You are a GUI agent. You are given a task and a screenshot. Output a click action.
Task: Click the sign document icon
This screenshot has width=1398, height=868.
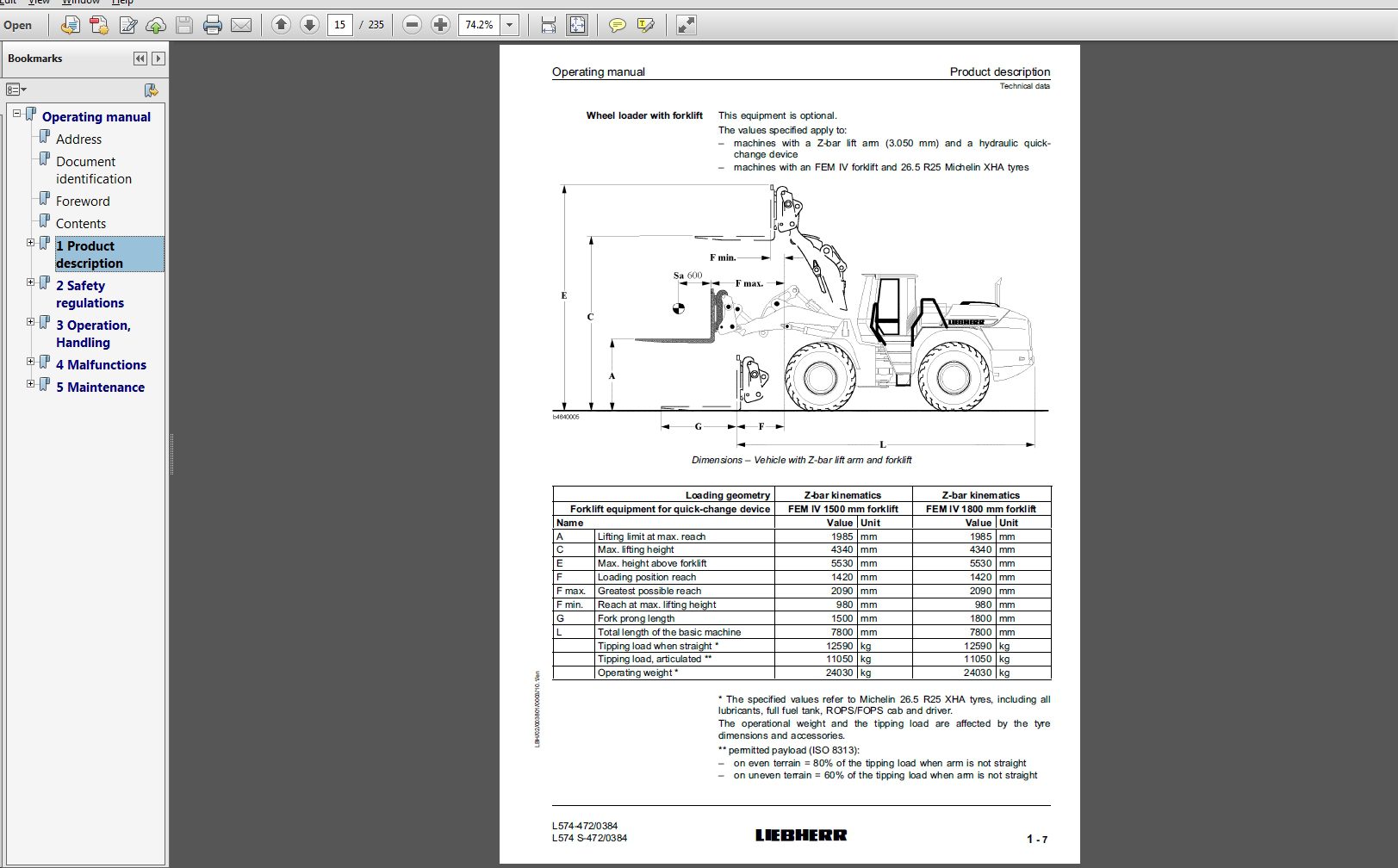[127, 25]
